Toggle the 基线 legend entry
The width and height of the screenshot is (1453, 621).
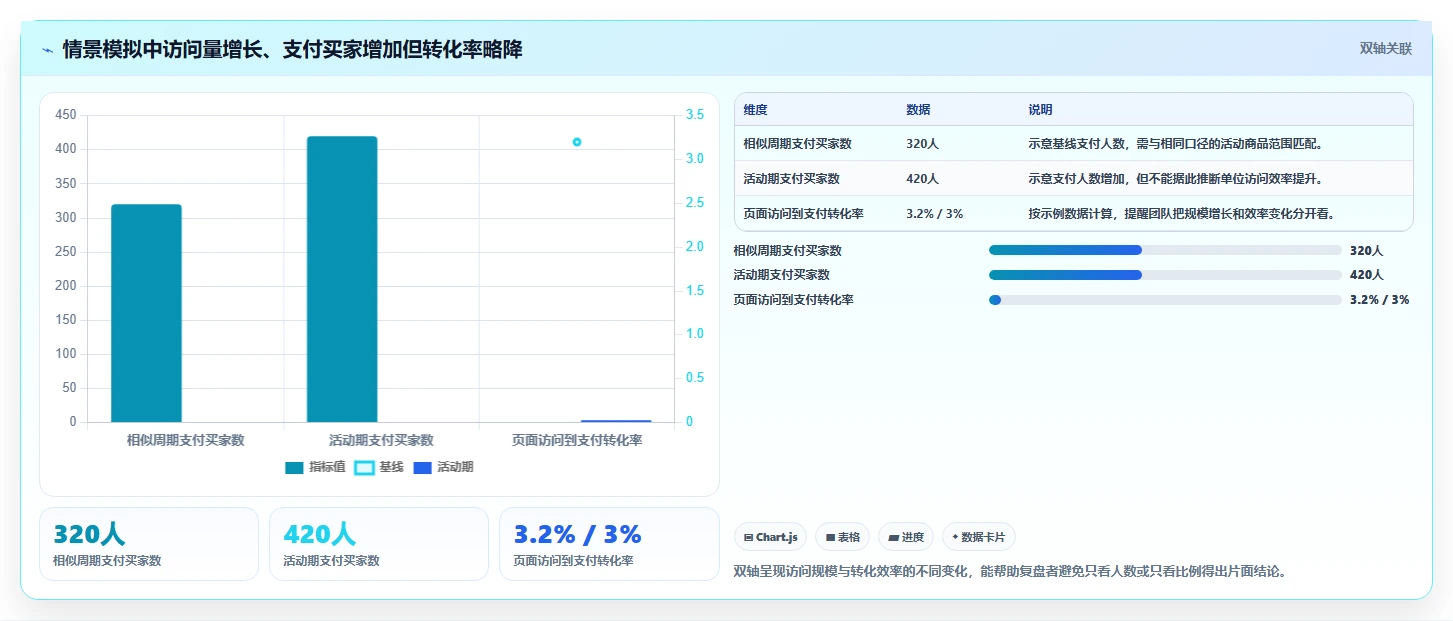[x=380, y=467]
